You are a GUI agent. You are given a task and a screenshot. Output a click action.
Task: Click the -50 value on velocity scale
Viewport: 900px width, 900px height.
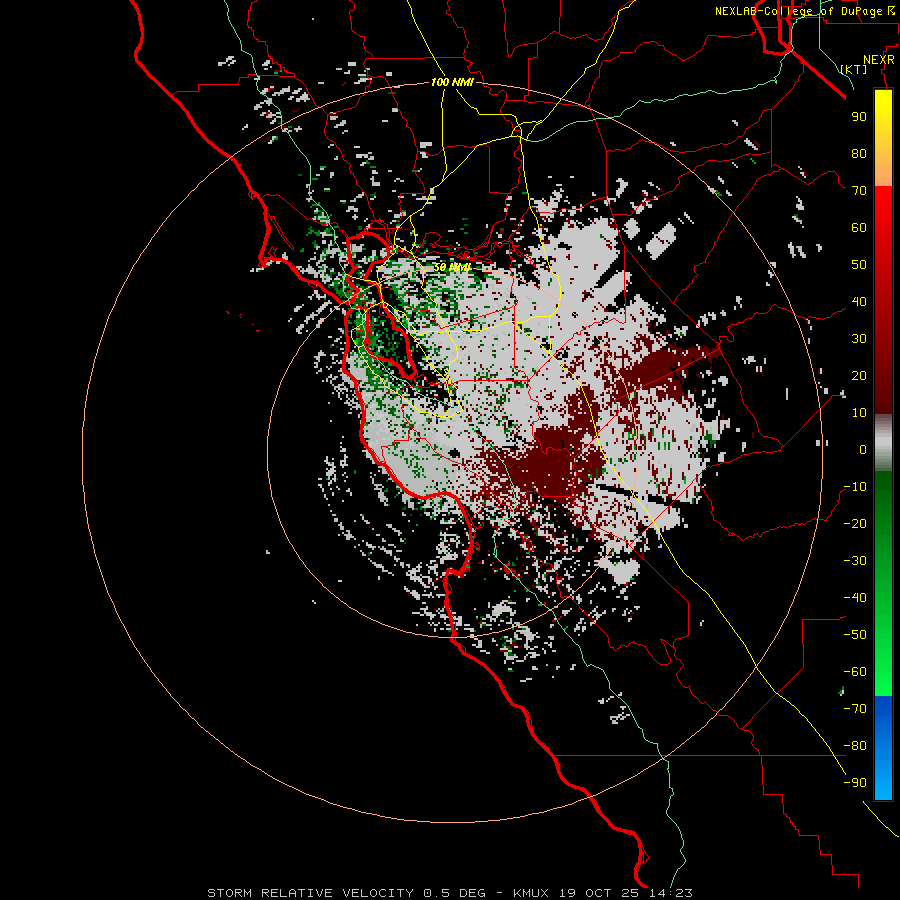click(855, 635)
